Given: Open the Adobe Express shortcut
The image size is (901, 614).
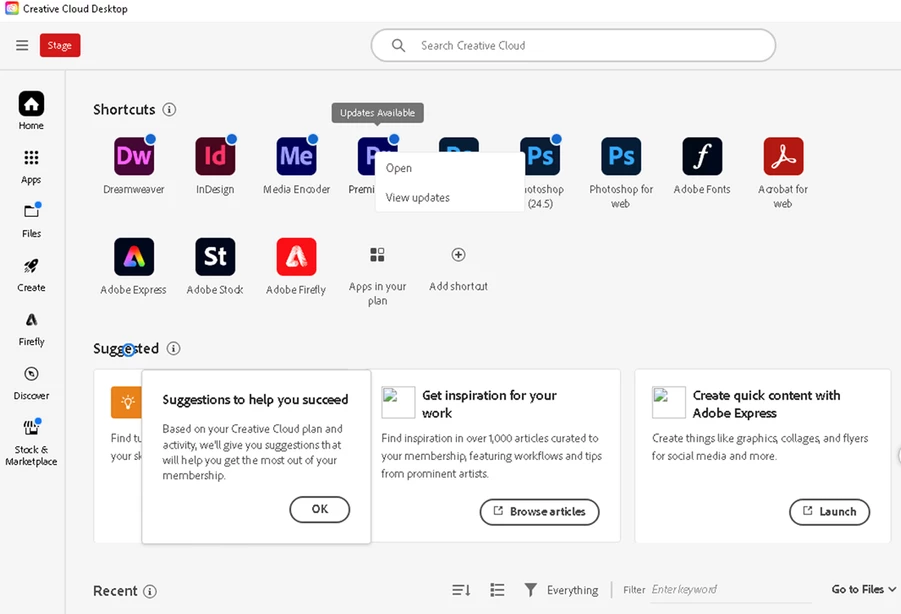Looking at the screenshot, I should pos(134,257).
